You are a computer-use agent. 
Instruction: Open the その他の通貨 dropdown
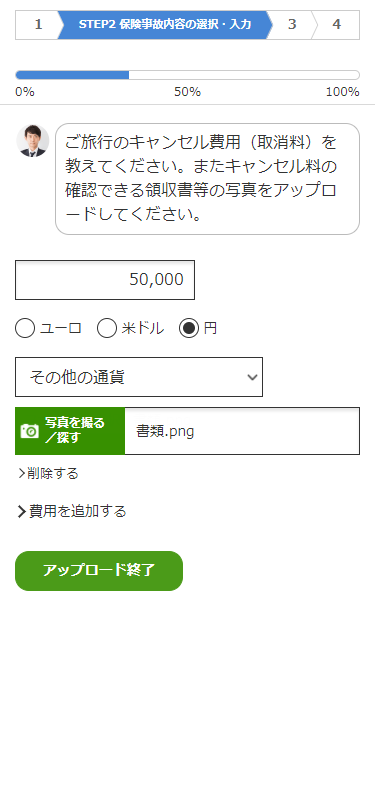pos(139,377)
